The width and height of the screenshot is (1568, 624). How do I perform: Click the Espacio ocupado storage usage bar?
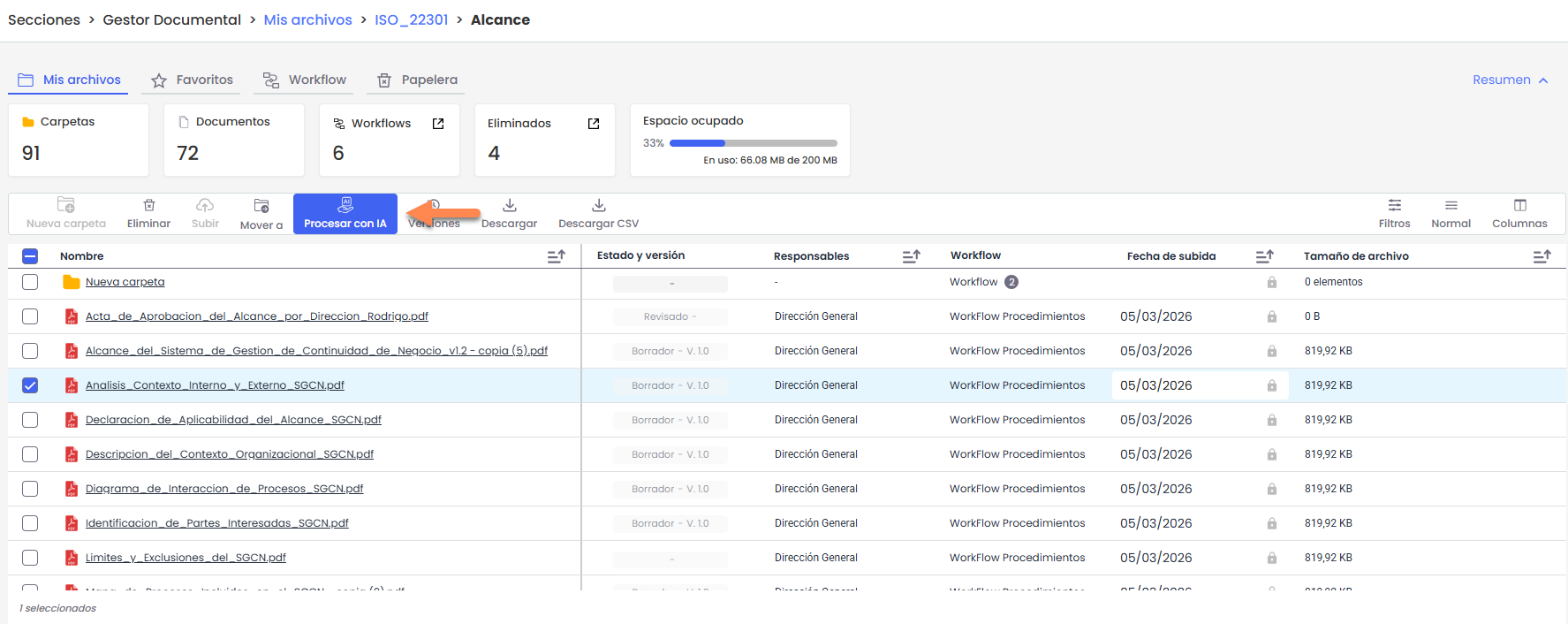pos(753,143)
